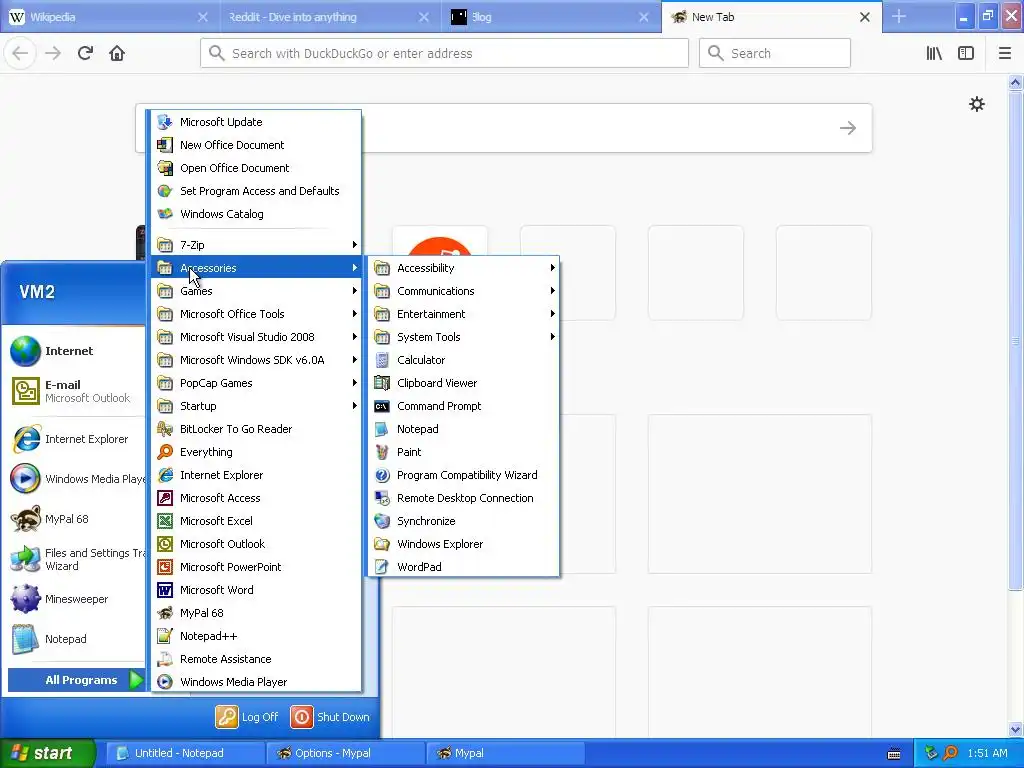Launch WordPad
Image resolution: width=1024 pixels, height=768 pixels.
463,567
